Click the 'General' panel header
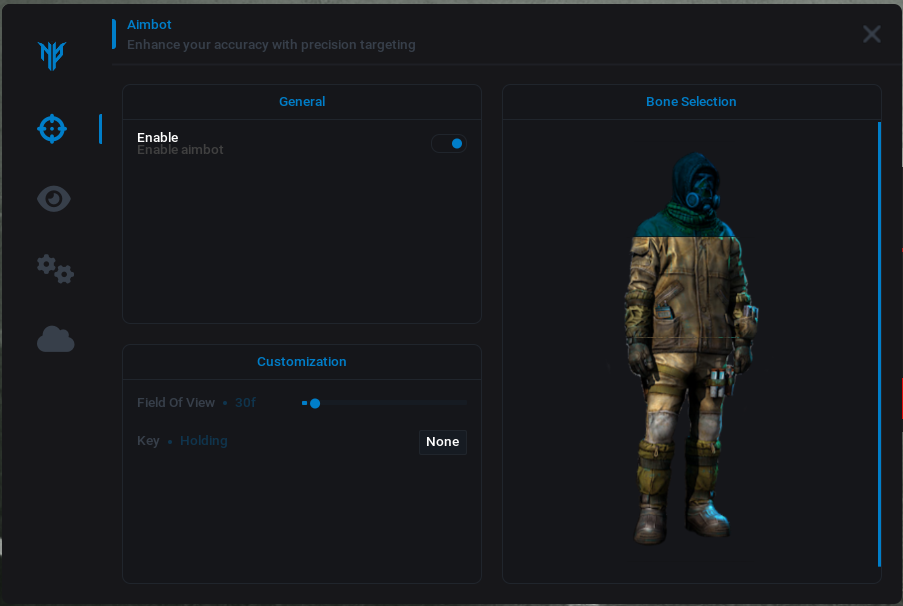 point(302,102)
